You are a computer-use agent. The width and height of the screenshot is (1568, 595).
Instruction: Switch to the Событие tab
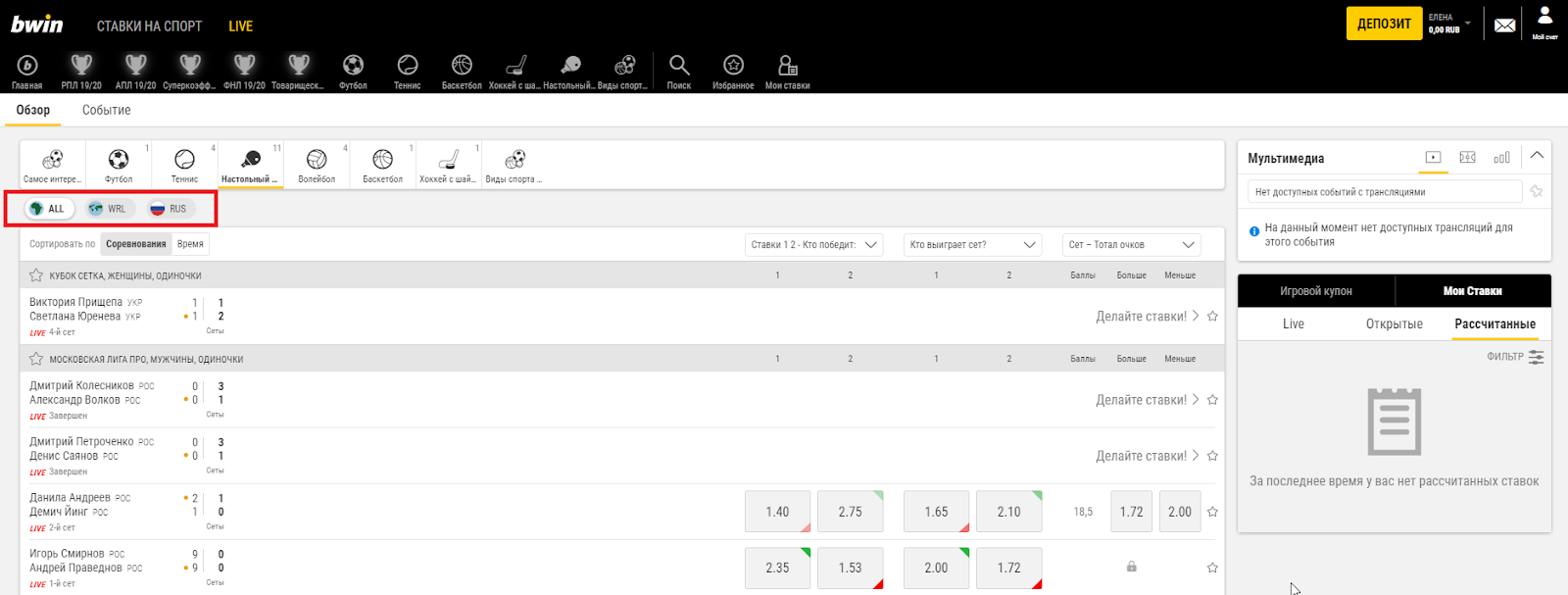click(x=106, y=110)
